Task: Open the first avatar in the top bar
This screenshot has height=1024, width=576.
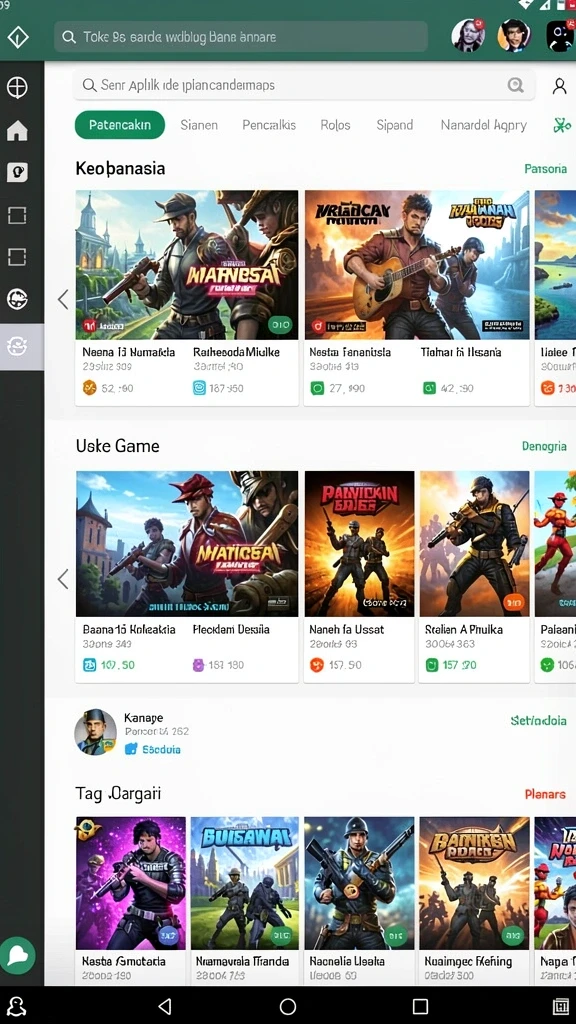Action: tap(468, 35)
